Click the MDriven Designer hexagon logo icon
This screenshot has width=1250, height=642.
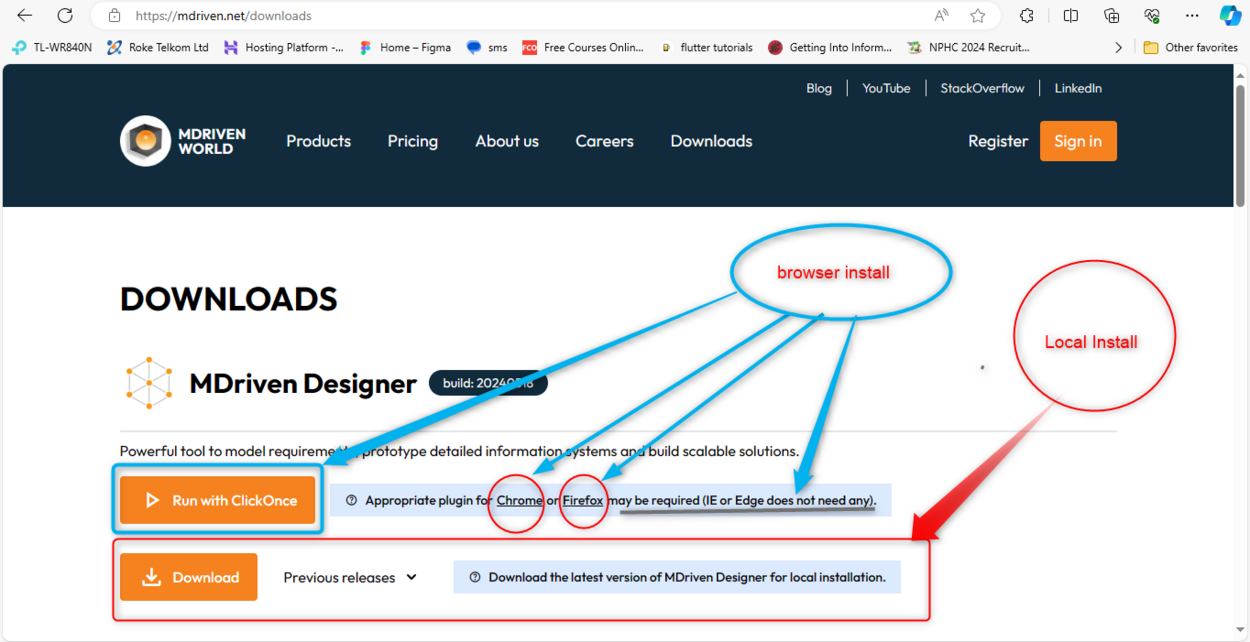149,383
